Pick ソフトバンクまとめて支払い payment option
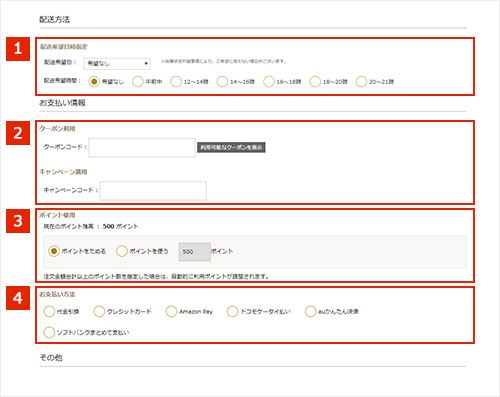This screenshot has height=397, width=500. (x=49, y=332)
